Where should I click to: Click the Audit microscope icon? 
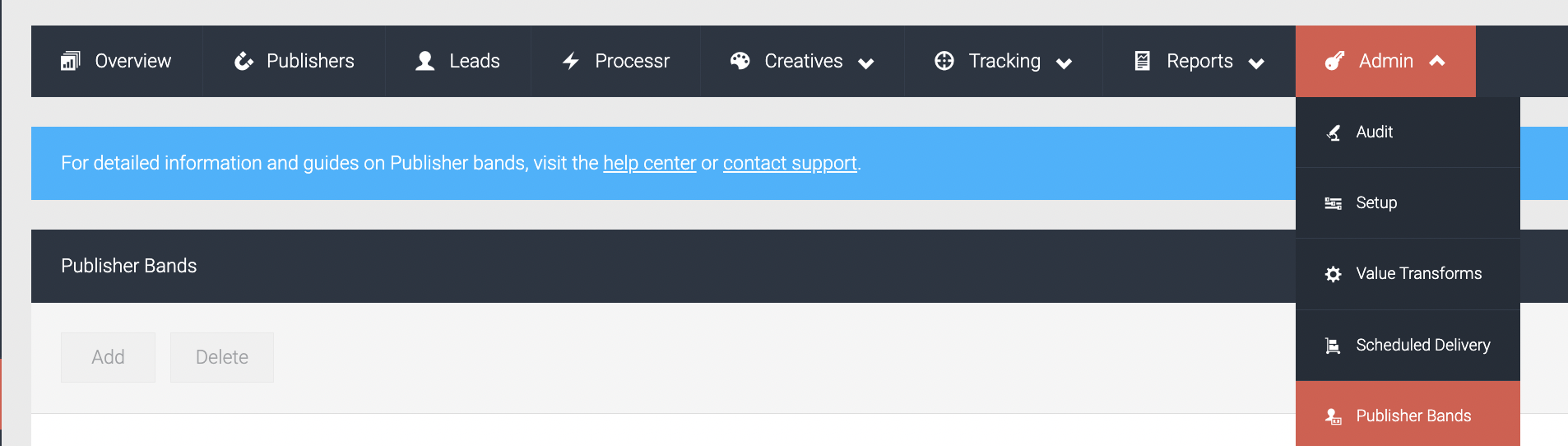point(1334,132)
